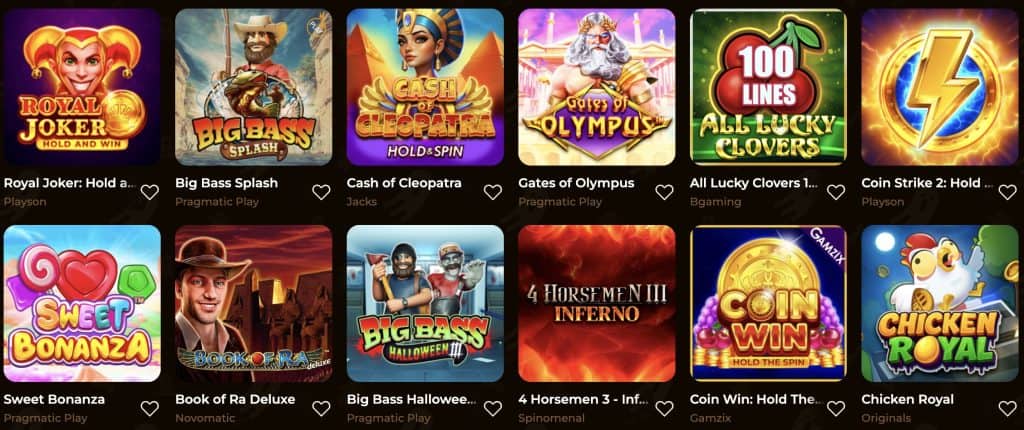This screenshot has width=1024, height=430.
Task: Click the Cash of Cleopatra title text
Action: 404,183
